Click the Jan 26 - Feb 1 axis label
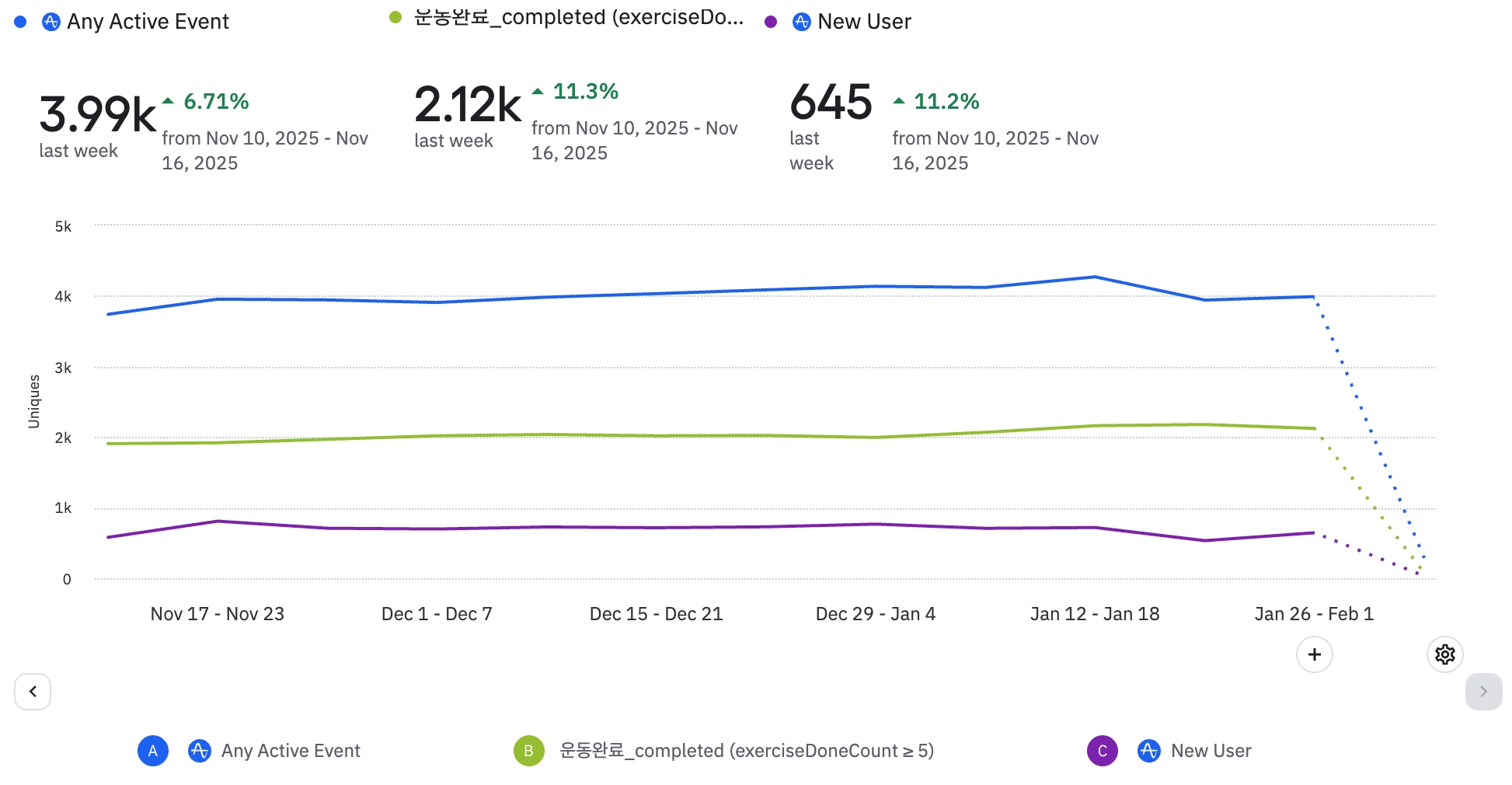 1314,614
